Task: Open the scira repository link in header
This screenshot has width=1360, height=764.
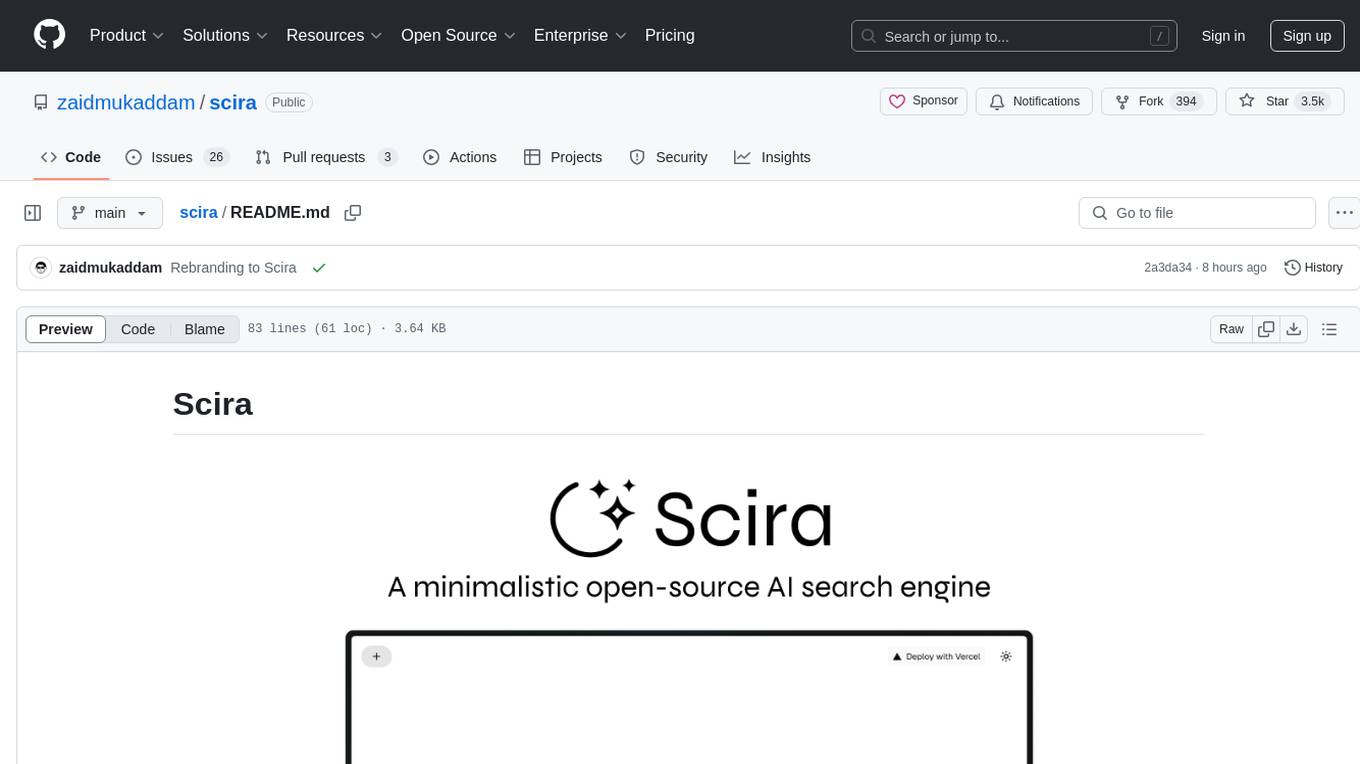Action: point(233,102)
